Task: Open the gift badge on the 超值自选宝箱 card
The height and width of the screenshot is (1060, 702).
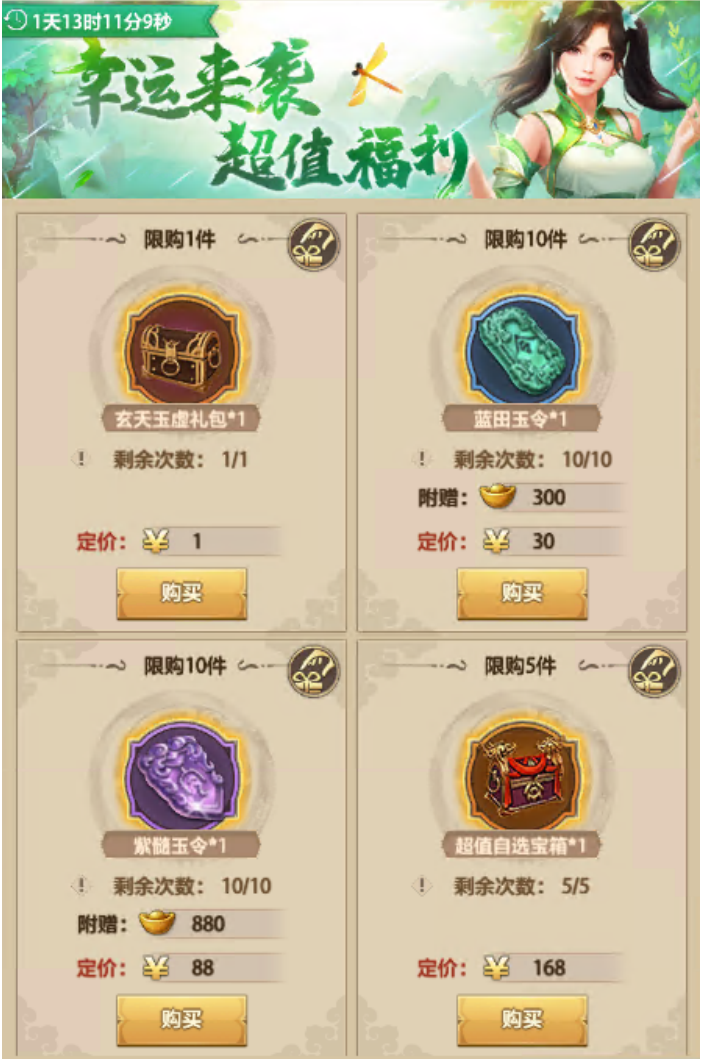Action: coord(654,671)
